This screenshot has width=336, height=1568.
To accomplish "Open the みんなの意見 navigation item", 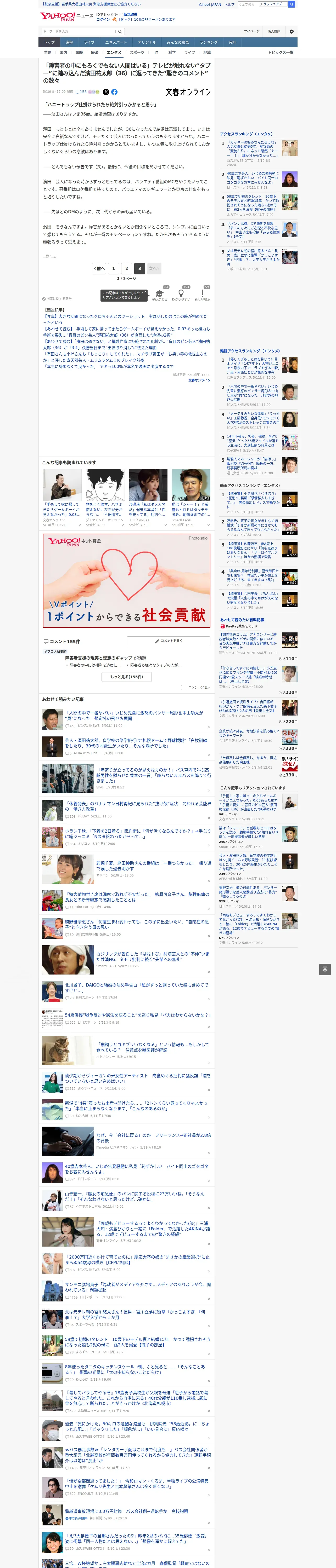I will pyautogui.click(x=177, y=43).
